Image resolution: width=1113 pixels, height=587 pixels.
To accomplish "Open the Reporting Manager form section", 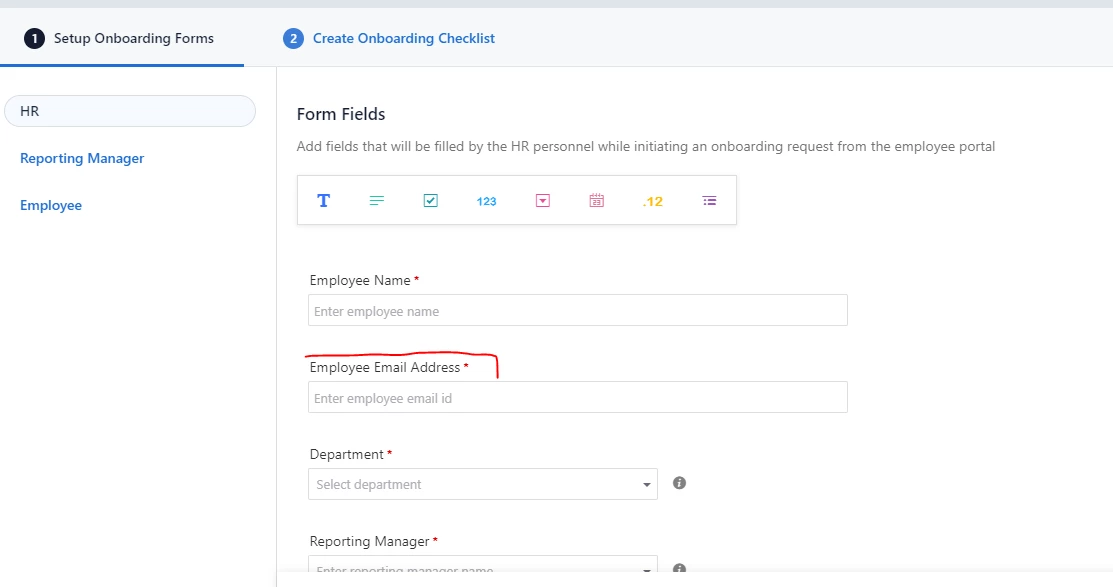I will (x=82, y=158).
